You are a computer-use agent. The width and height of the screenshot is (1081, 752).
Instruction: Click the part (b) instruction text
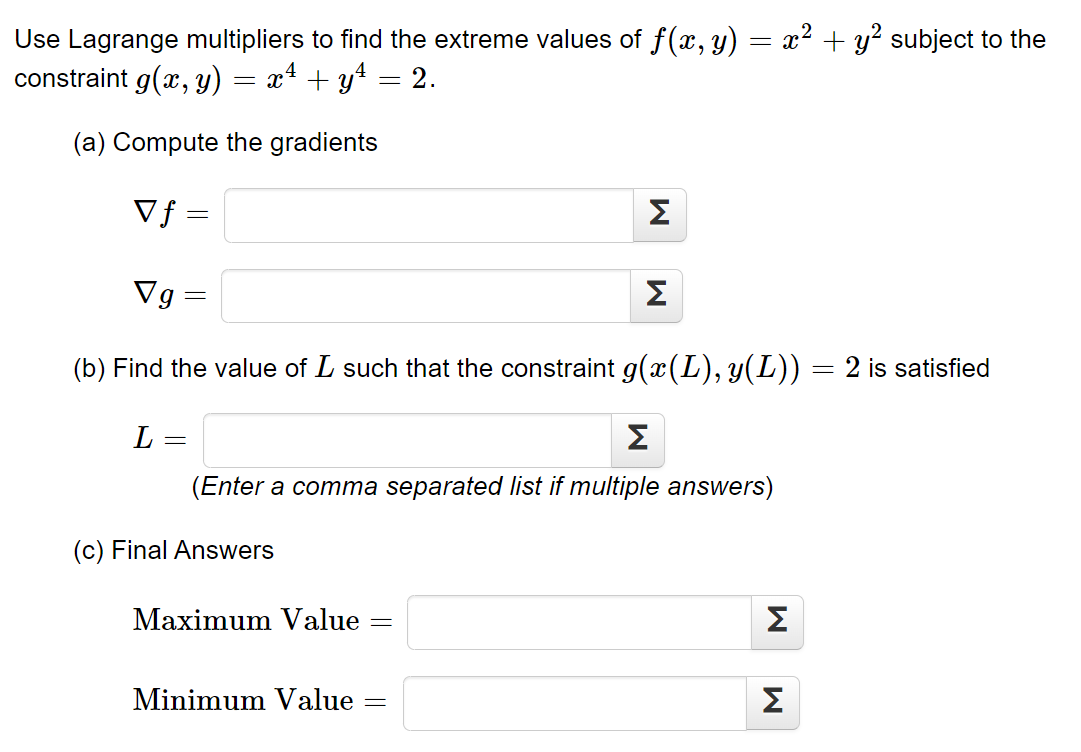click(x=530, y=368)
